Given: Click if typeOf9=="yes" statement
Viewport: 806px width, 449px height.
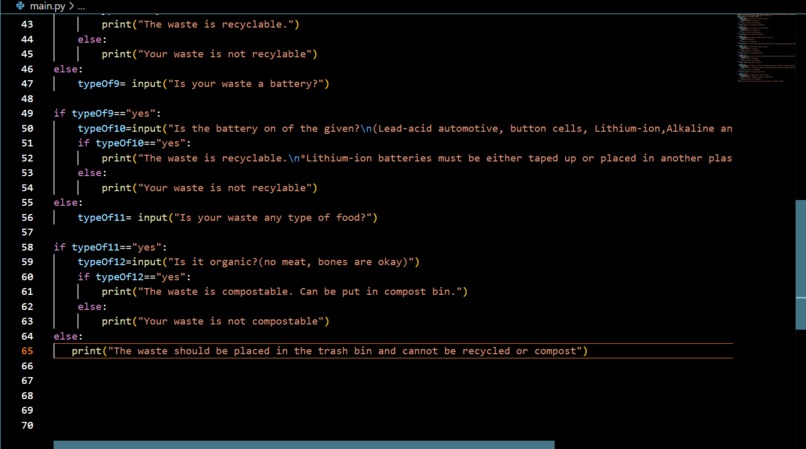Looking at the screenshot, I should coord(107,114).
